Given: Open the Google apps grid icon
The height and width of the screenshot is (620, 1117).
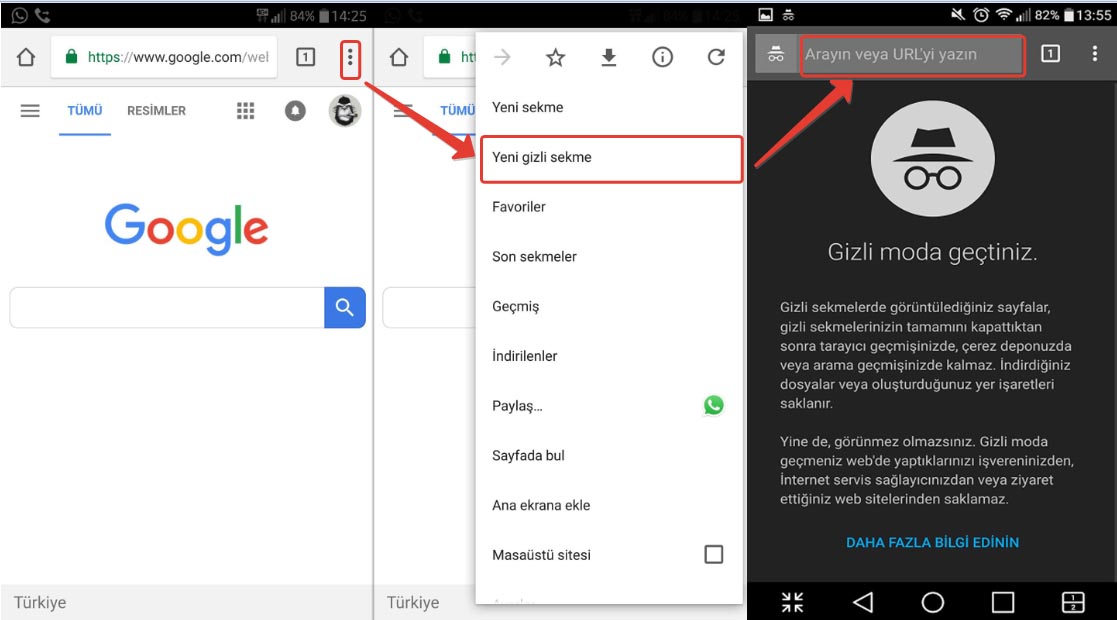Looking at the screenshot, I should (245, 111).
